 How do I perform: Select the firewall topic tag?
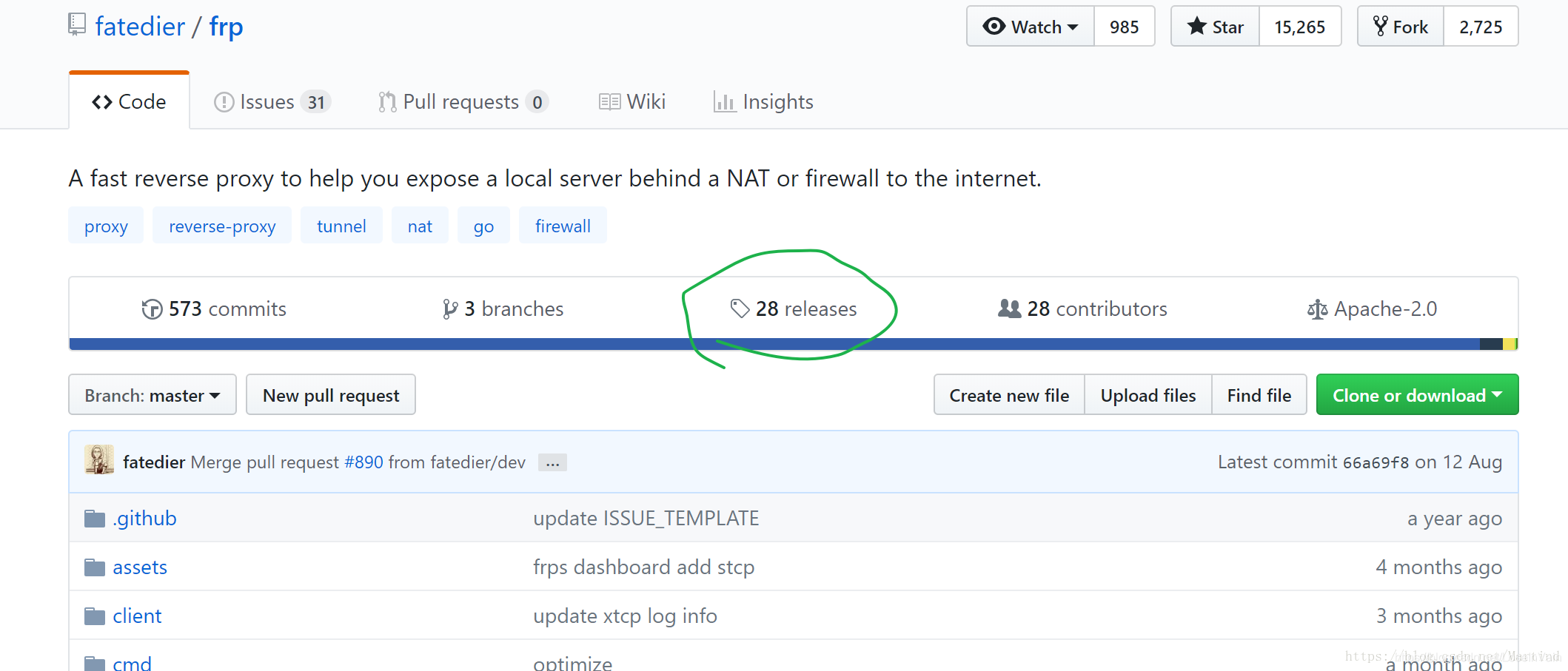click(x=563, y=226)
